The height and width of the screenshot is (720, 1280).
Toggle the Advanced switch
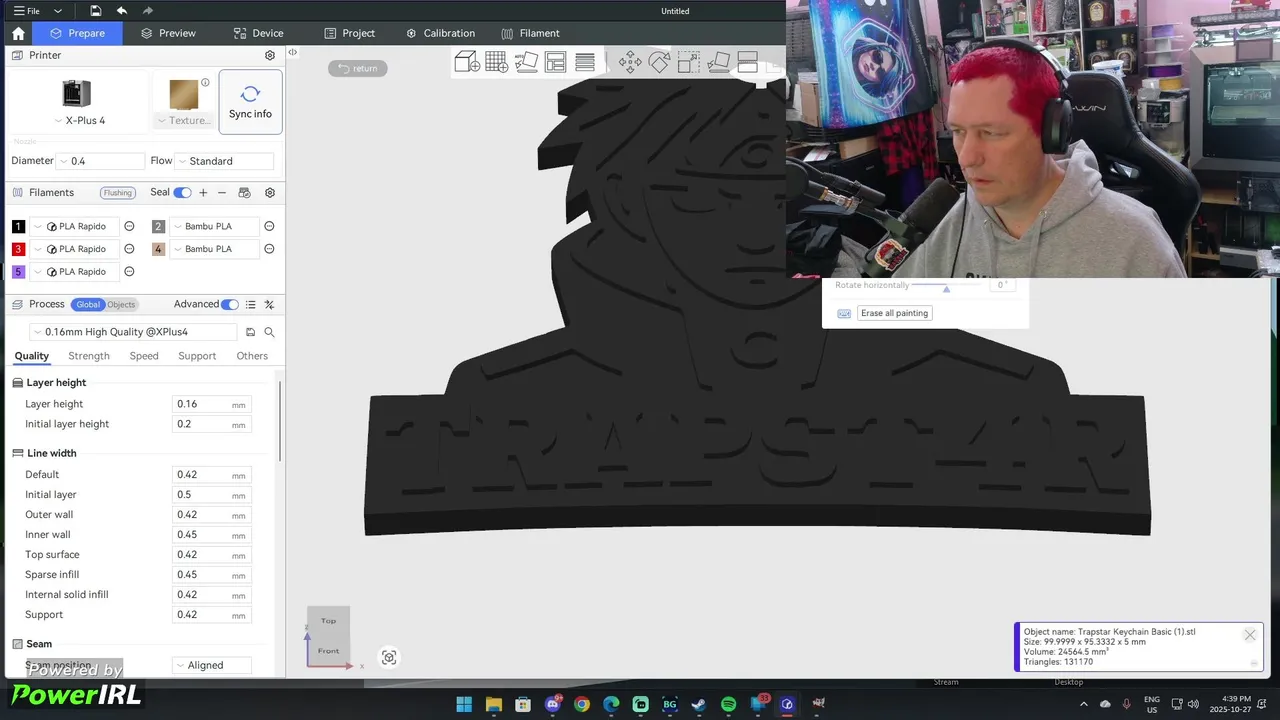point(230,305)
